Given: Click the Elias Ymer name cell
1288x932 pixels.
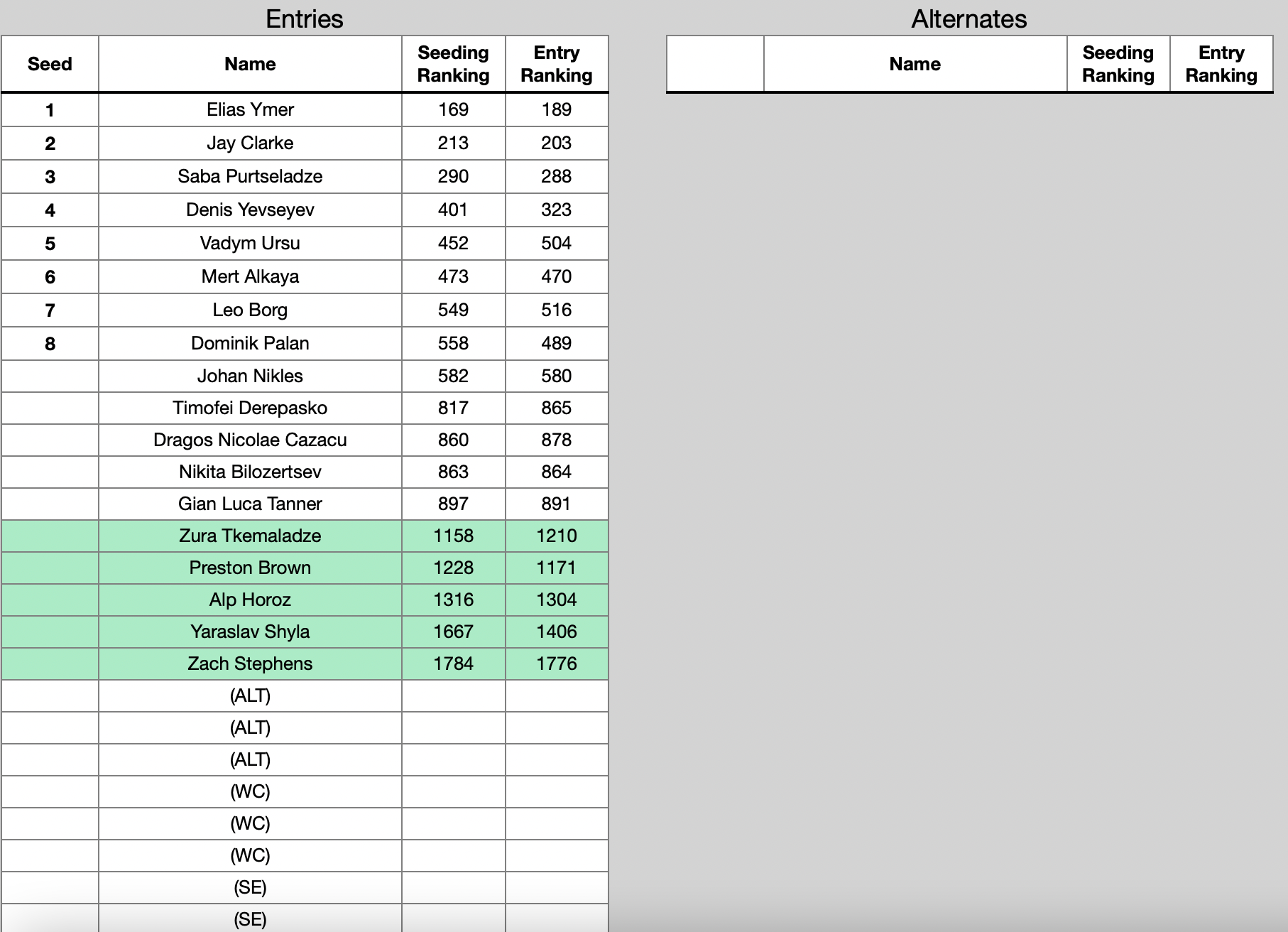Looking at the screenshot, I should 250,110.
